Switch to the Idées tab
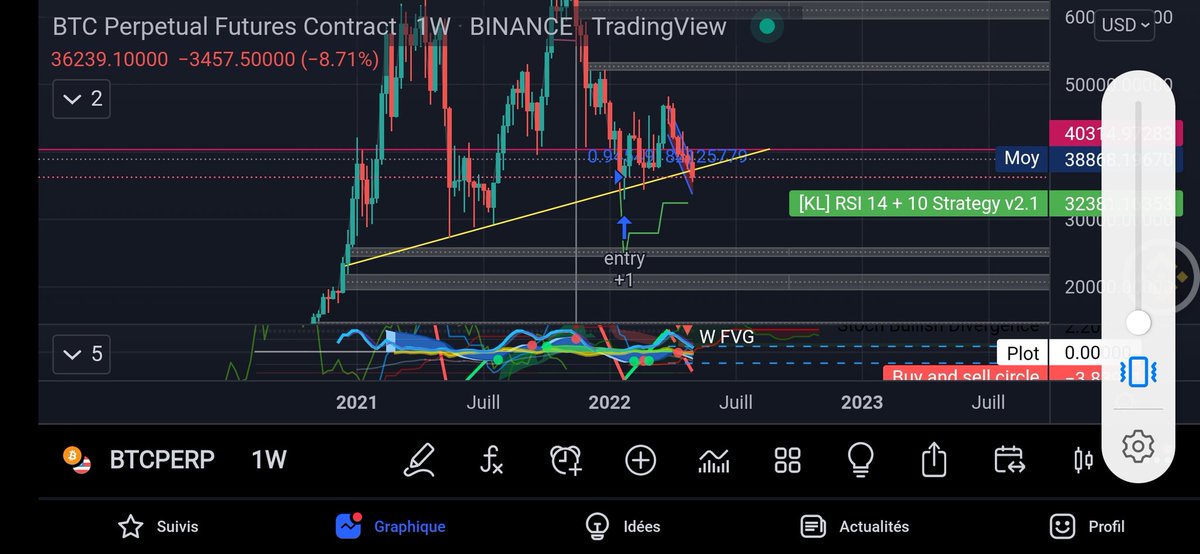The width and height of the screenshot is (1200, 554). (x=622, y=526)
